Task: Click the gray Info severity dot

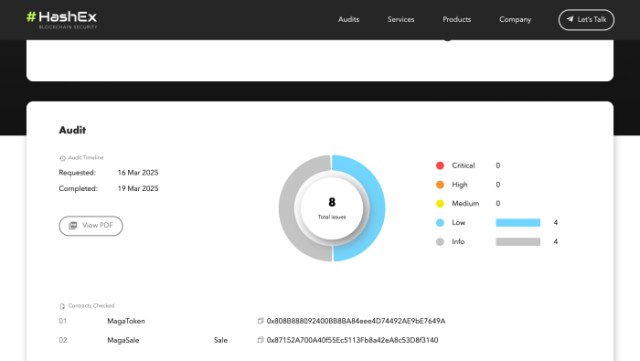Action: (440, 242)
